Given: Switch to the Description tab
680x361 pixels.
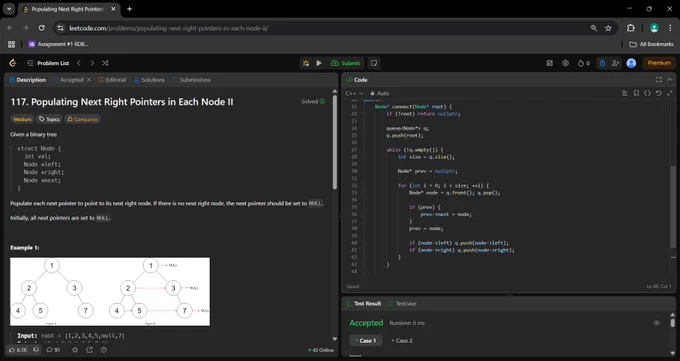Looking at the screenshot, I should pos(28,80).
